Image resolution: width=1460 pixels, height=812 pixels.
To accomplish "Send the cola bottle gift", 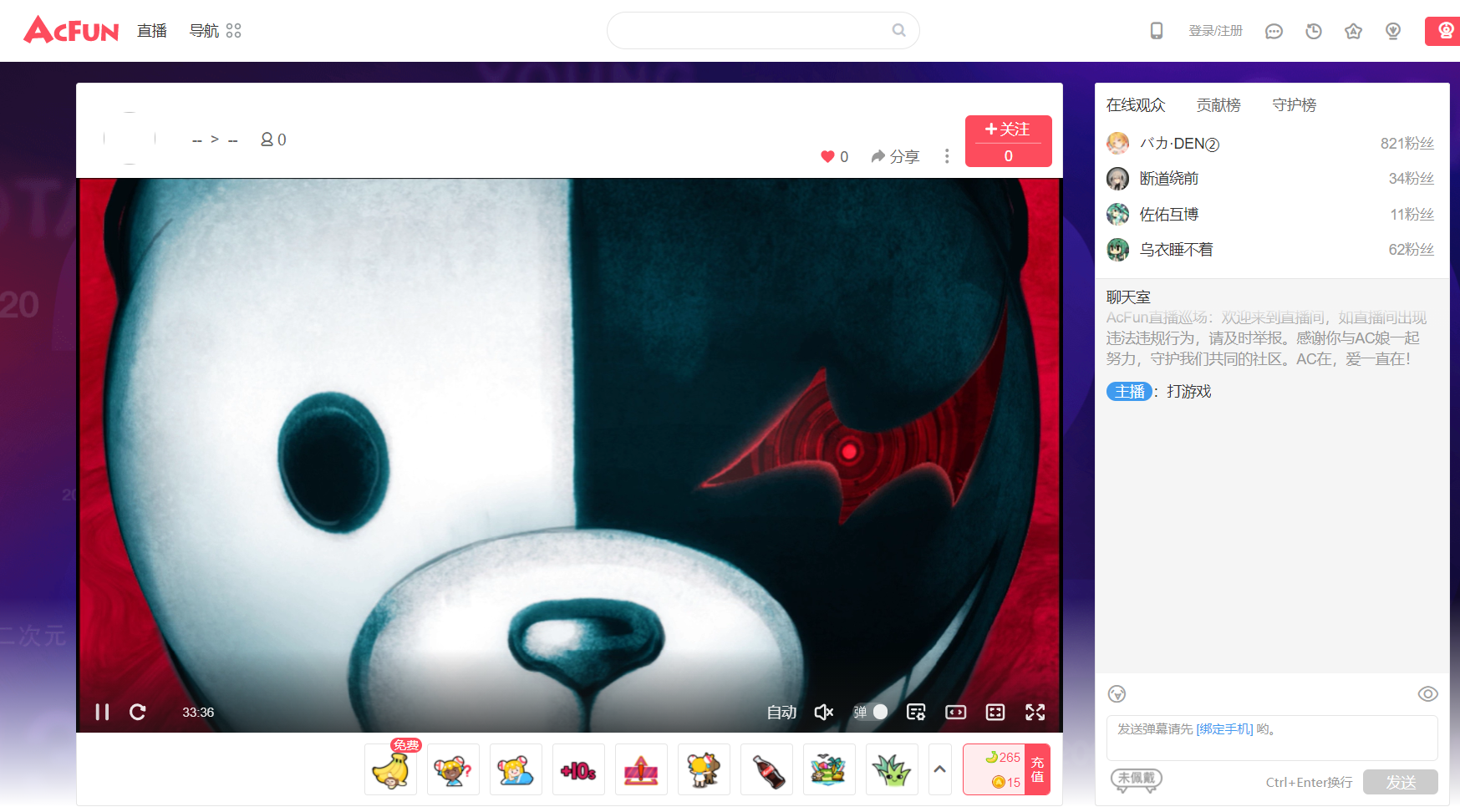I will tap(766, 769).
